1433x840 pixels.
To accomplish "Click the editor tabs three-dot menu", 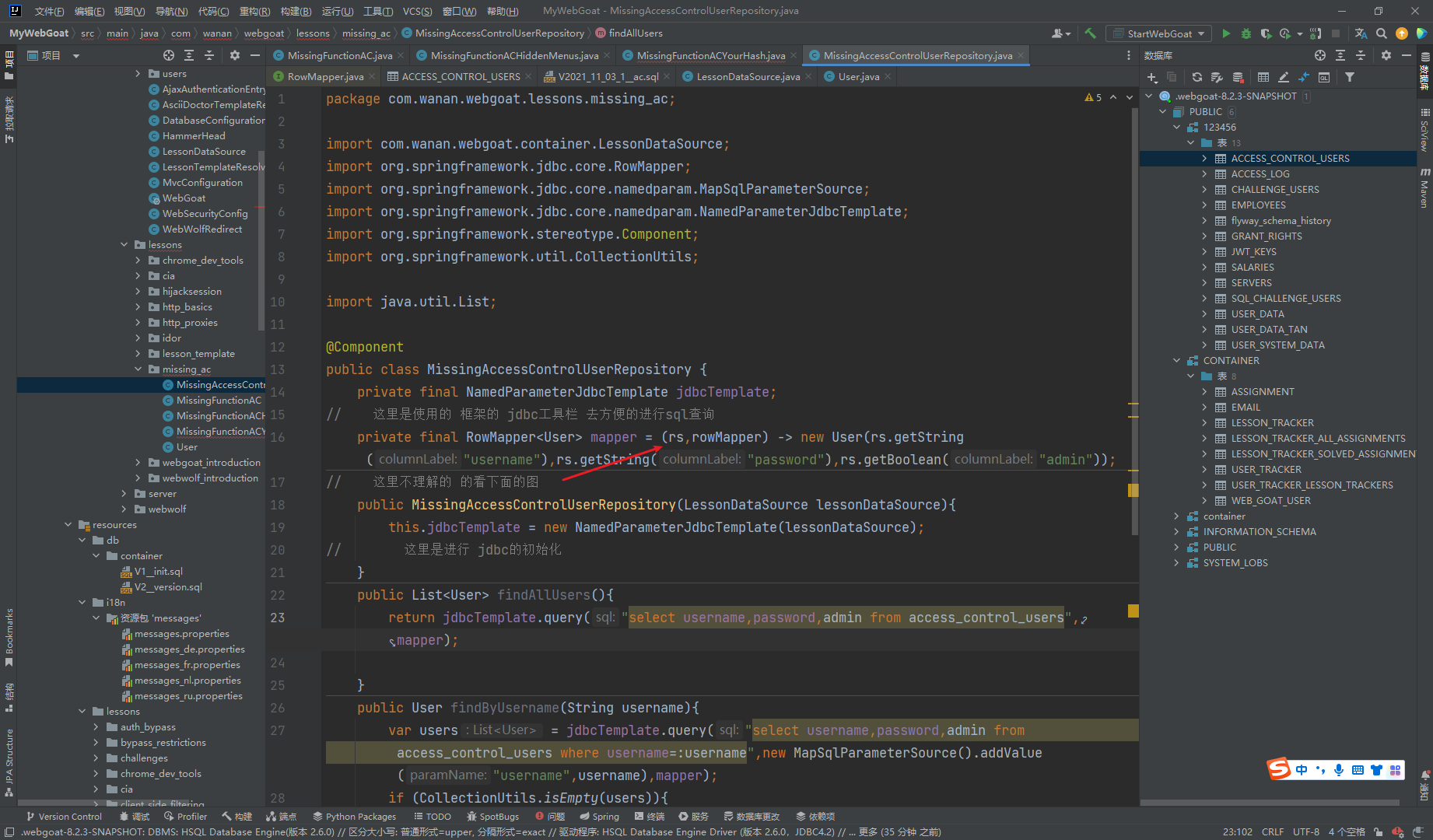I will coord(1129,55).
